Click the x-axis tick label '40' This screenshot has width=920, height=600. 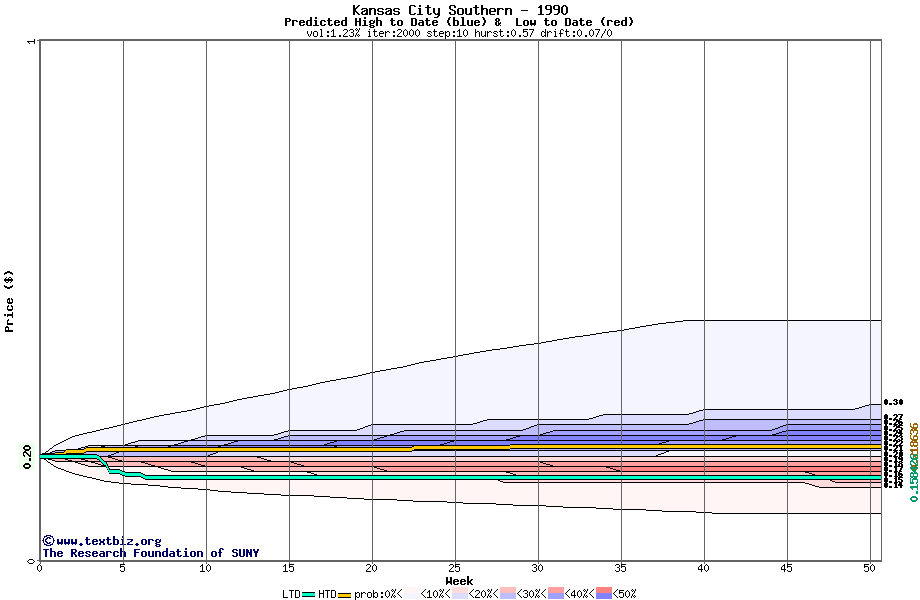click(703, 568)
